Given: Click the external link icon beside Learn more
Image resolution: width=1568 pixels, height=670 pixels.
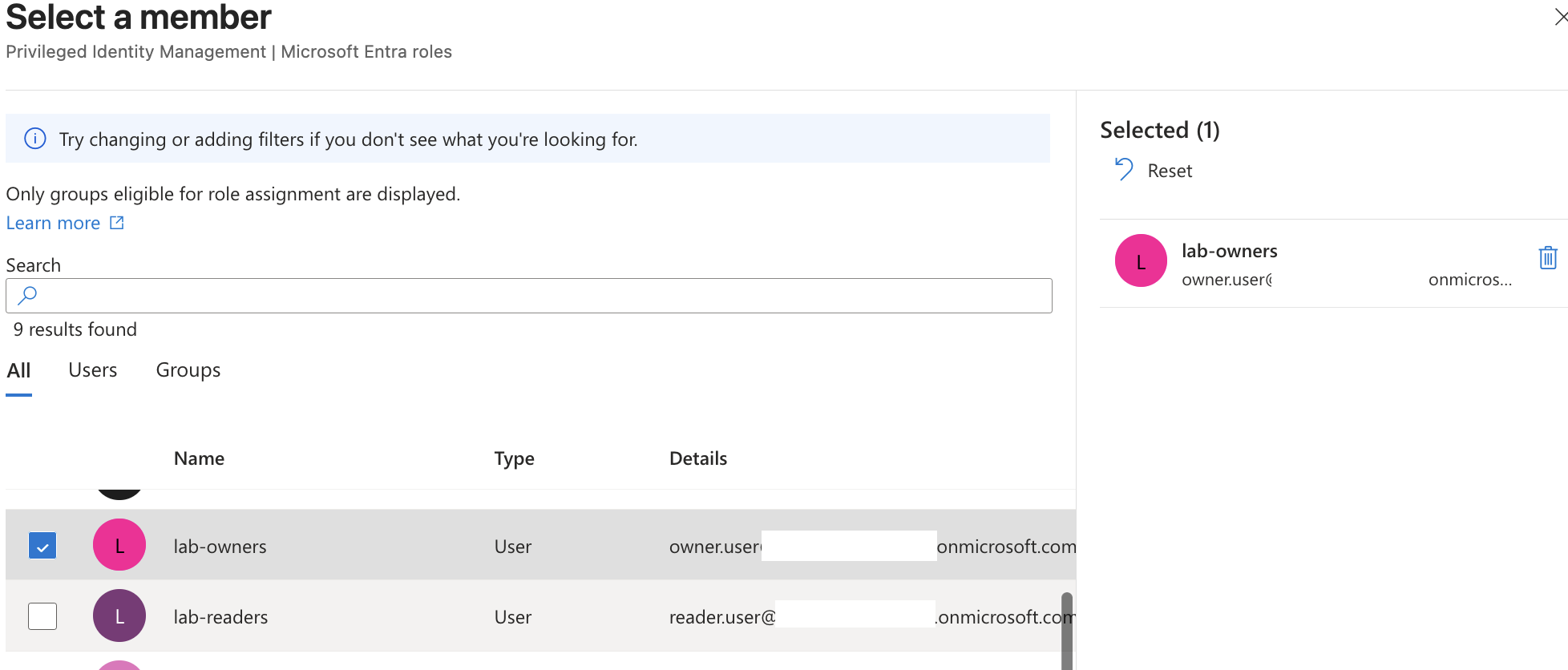Looking at the screenshot, I should point(117,223).
